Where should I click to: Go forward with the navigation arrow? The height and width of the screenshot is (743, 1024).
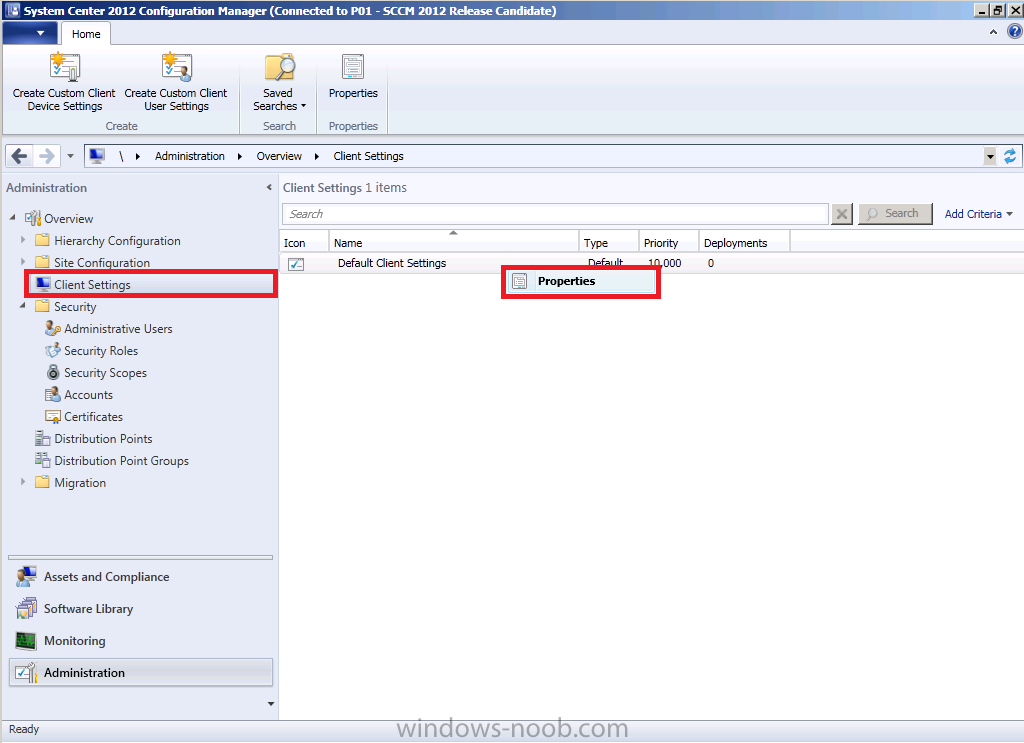pyautogui.click(x=47, y=156)
